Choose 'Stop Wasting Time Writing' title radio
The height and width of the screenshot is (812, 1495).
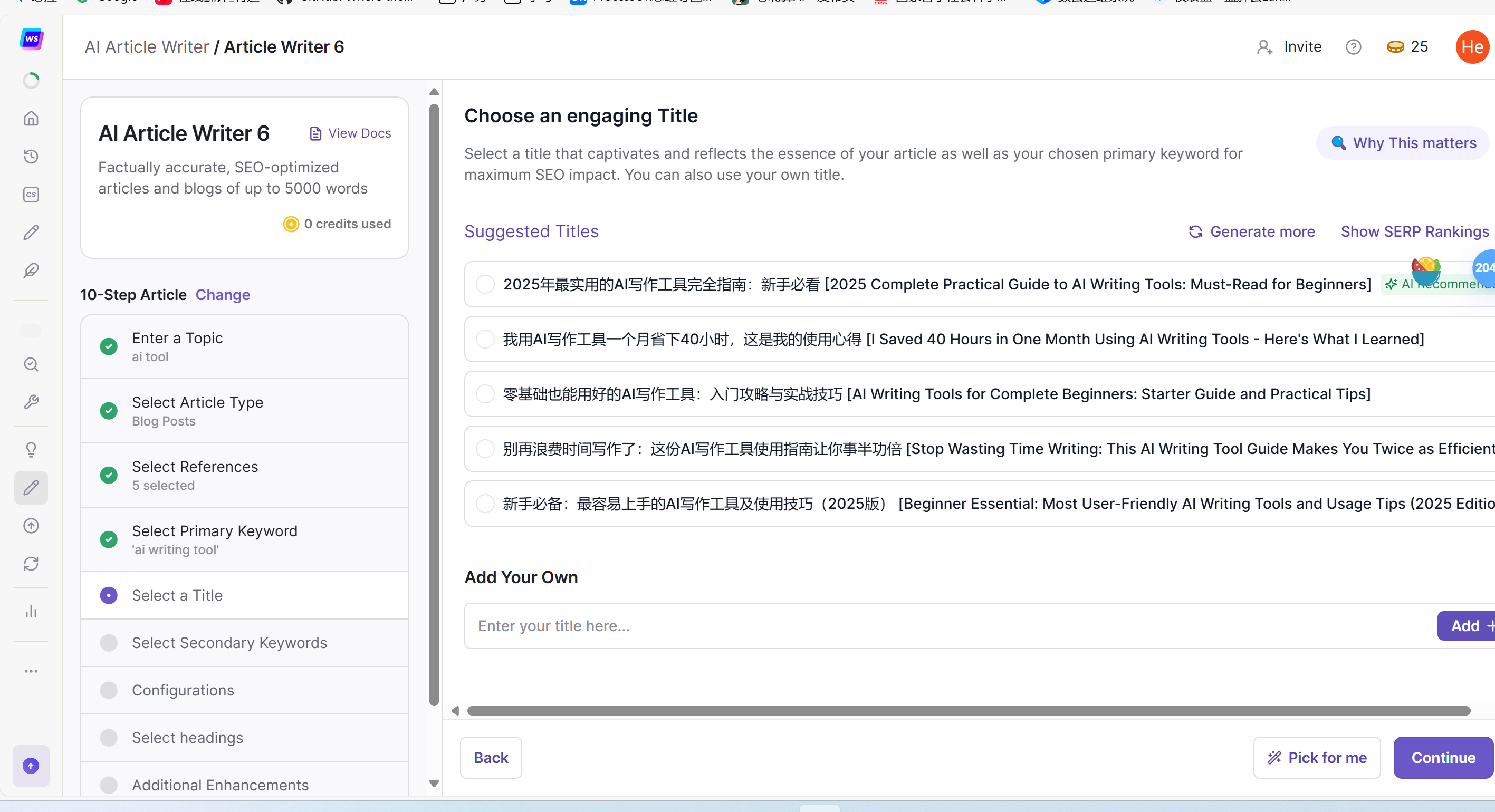tap(485, 448)
